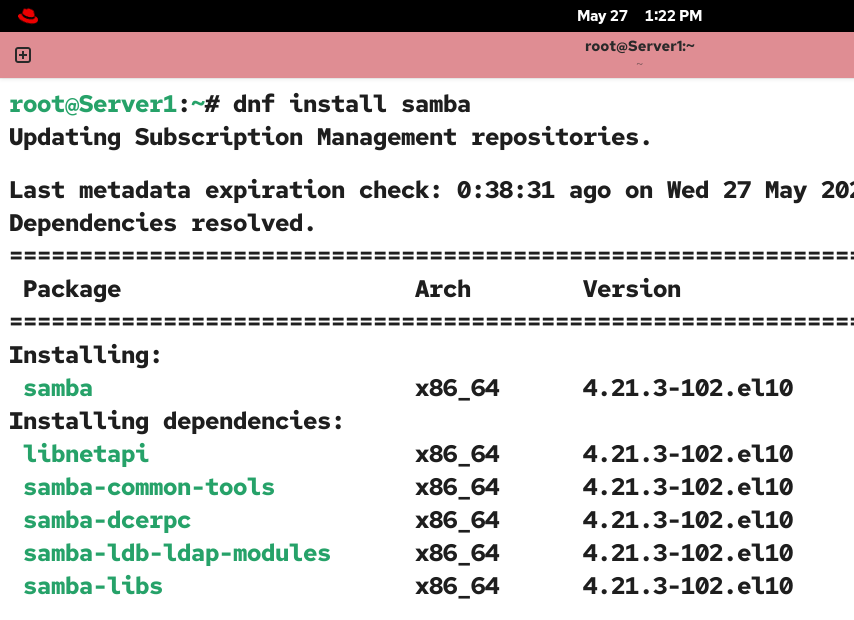Screen dimensions: 854x620
Task: Click 'Updating Subscription Management repositories.' line
Action: tap(330, 137)
